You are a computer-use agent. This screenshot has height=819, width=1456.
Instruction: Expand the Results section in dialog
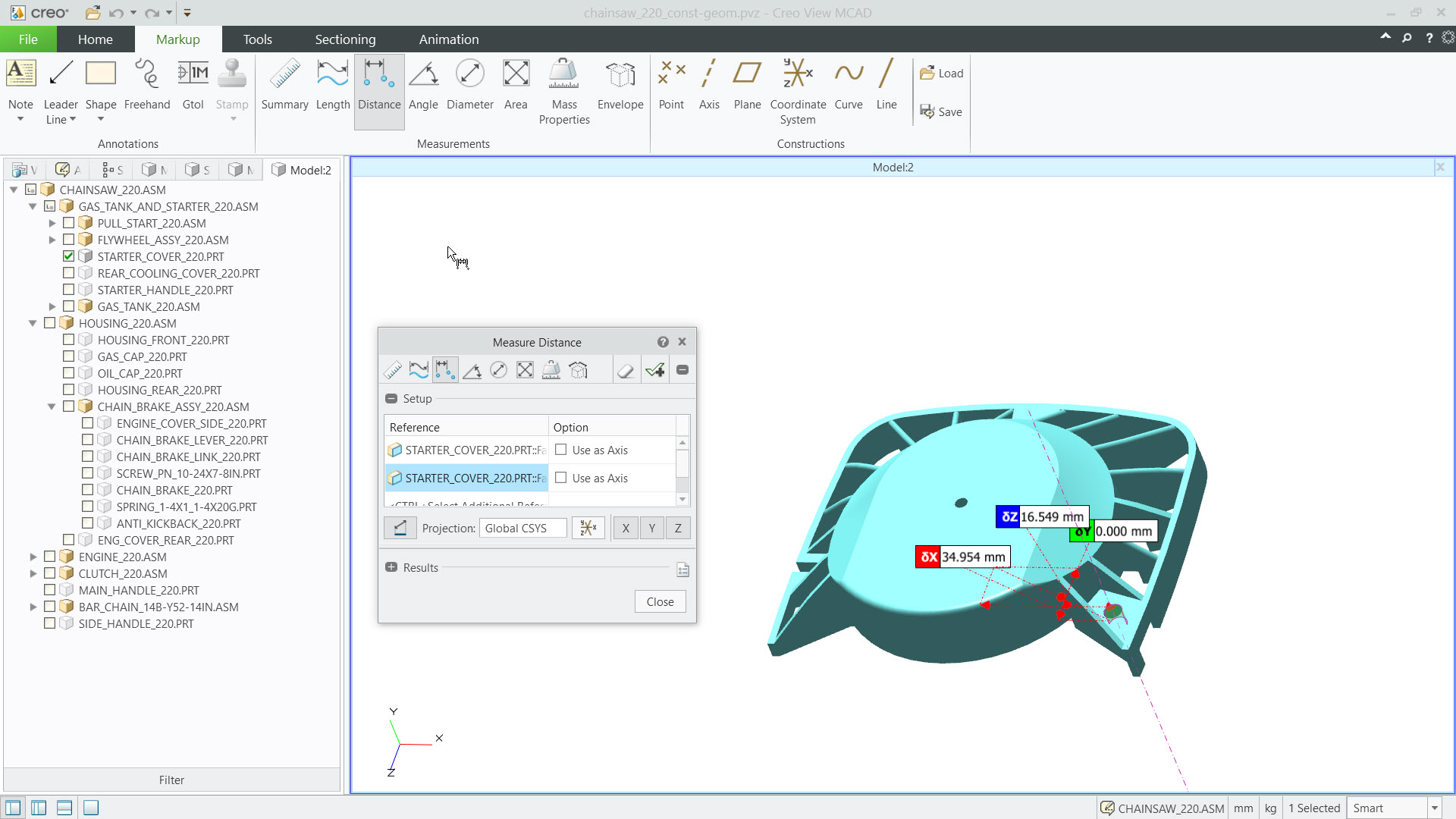point(391,567)
